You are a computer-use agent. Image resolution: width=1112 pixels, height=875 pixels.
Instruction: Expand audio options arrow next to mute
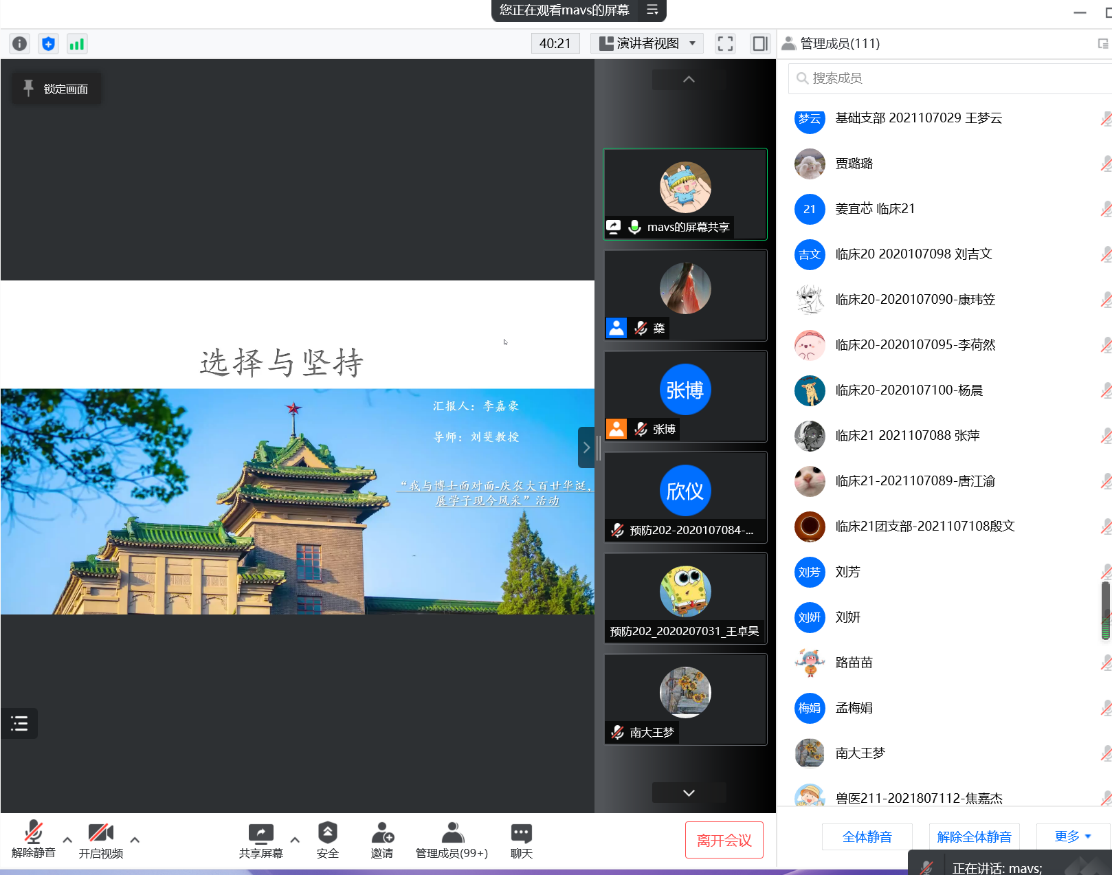[x=67, y=839]
